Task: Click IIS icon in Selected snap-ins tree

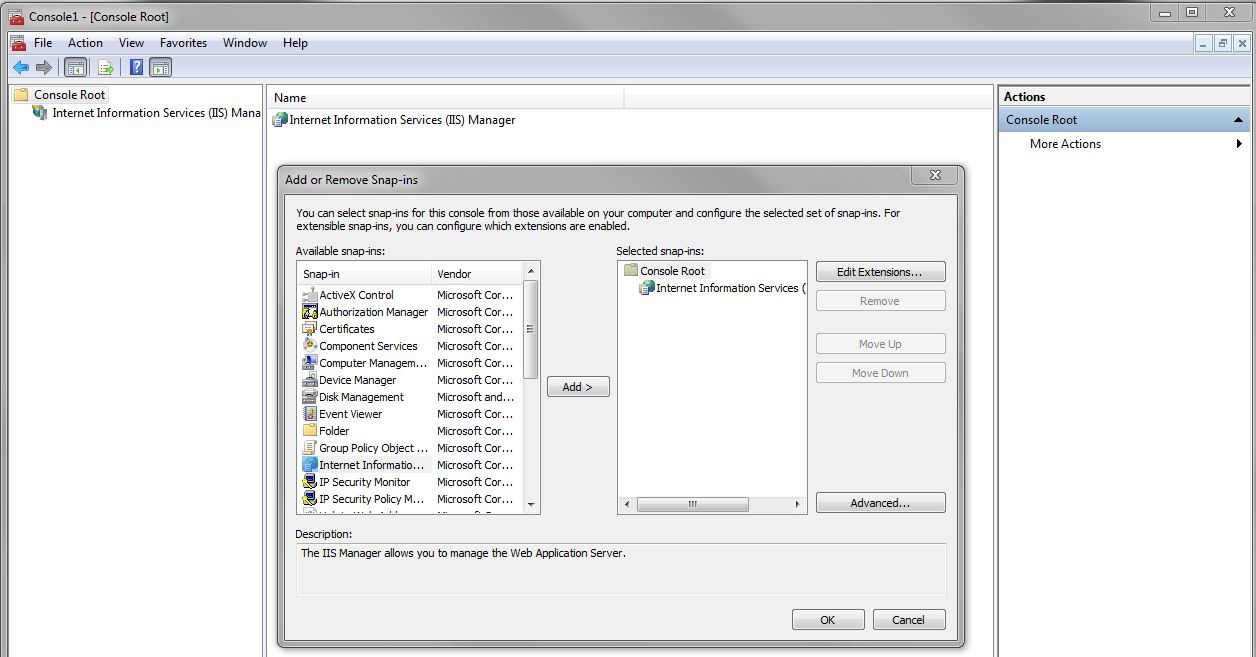Action: click(x=647, y=288)
